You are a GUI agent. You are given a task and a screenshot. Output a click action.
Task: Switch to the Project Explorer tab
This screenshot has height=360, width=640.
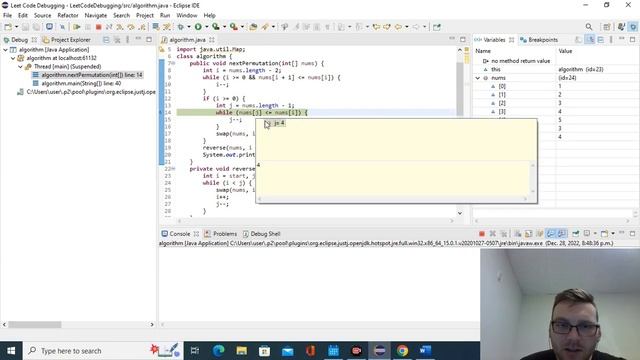pyautogui.click(x=67, y=40)
